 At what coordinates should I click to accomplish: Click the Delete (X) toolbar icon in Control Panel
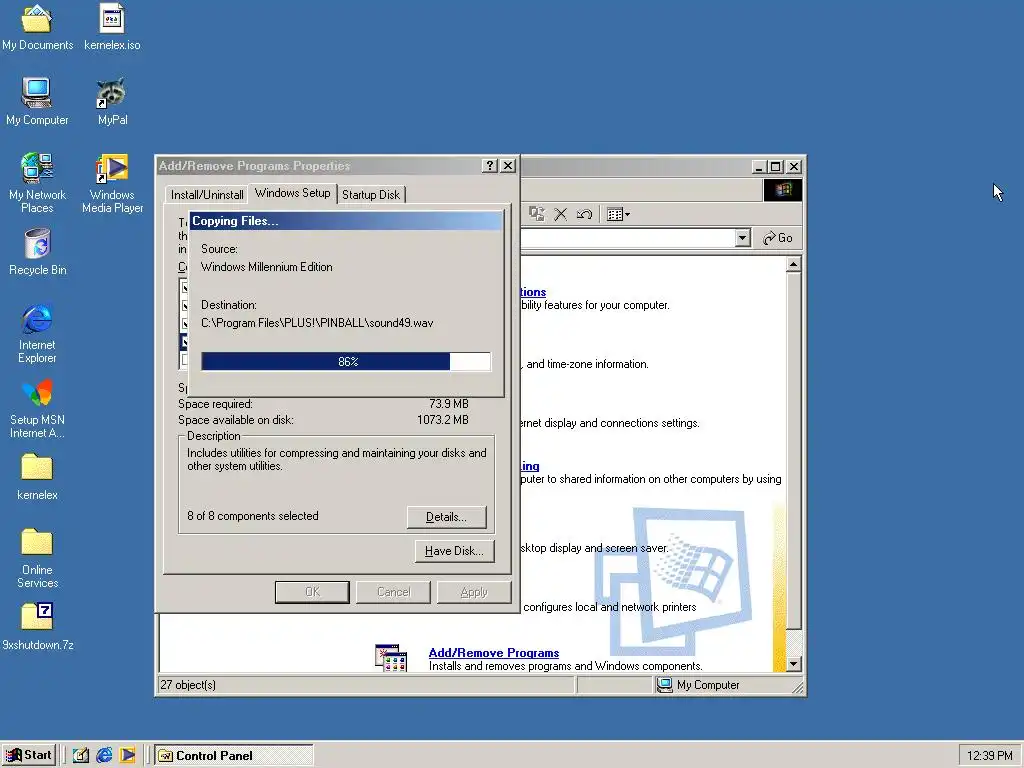560,214
